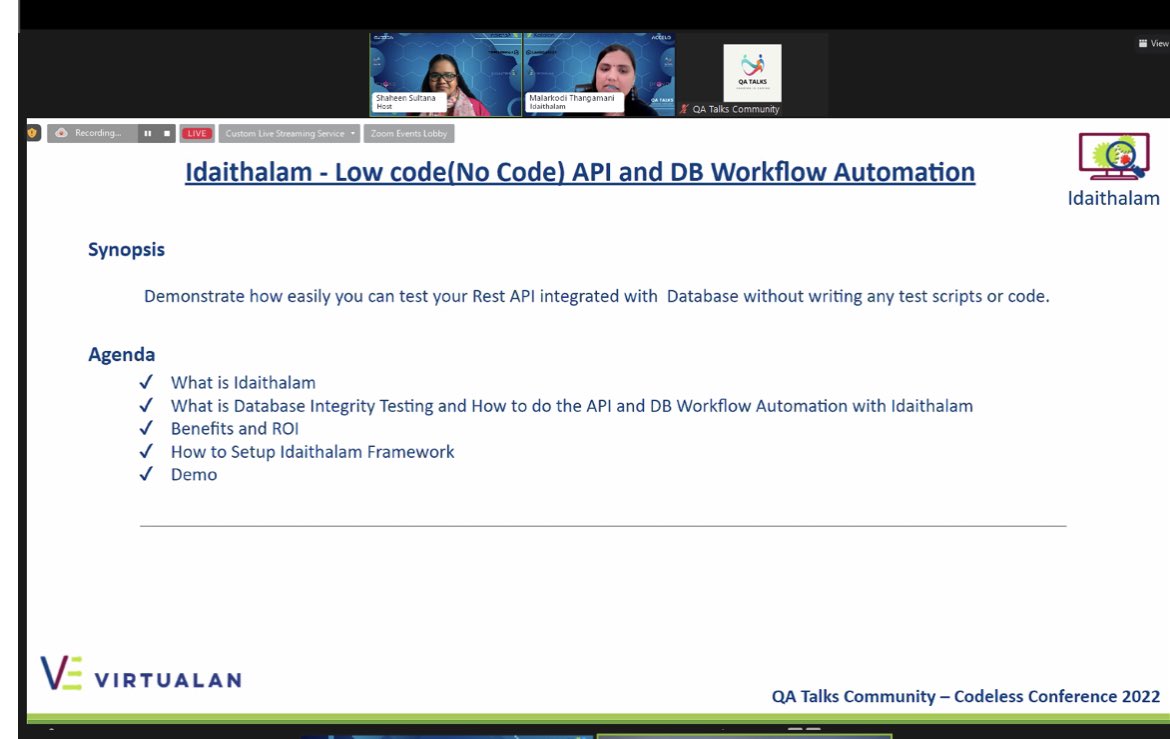Stop the recording

[x=166, y=134]
